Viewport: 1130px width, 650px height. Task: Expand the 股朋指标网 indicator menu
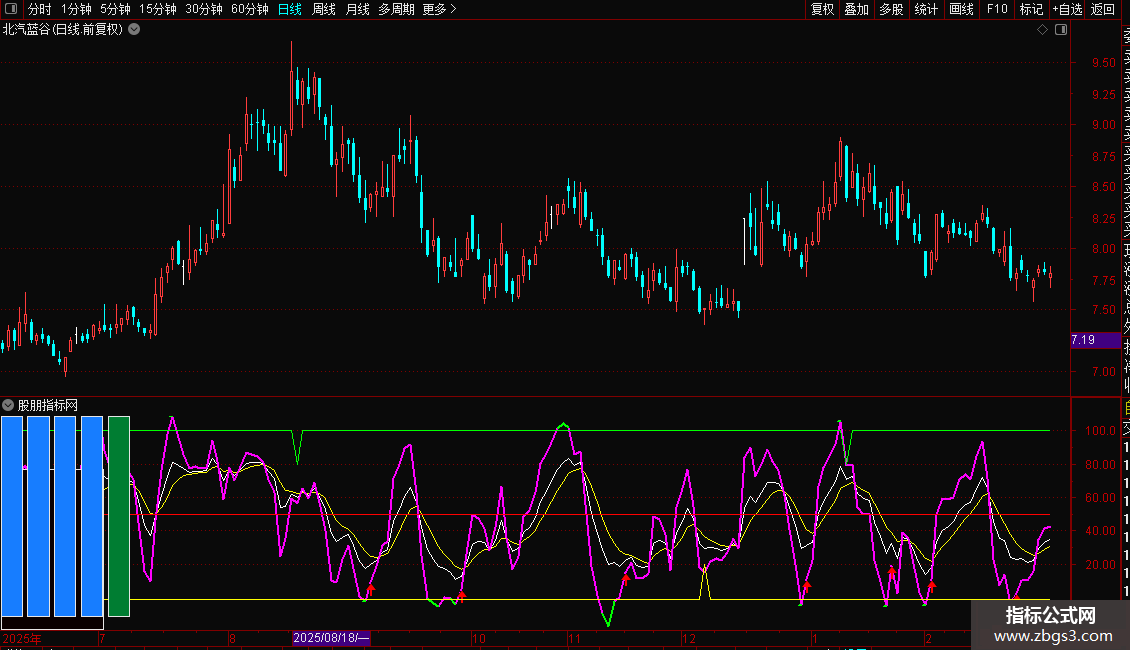pos(9,405)
